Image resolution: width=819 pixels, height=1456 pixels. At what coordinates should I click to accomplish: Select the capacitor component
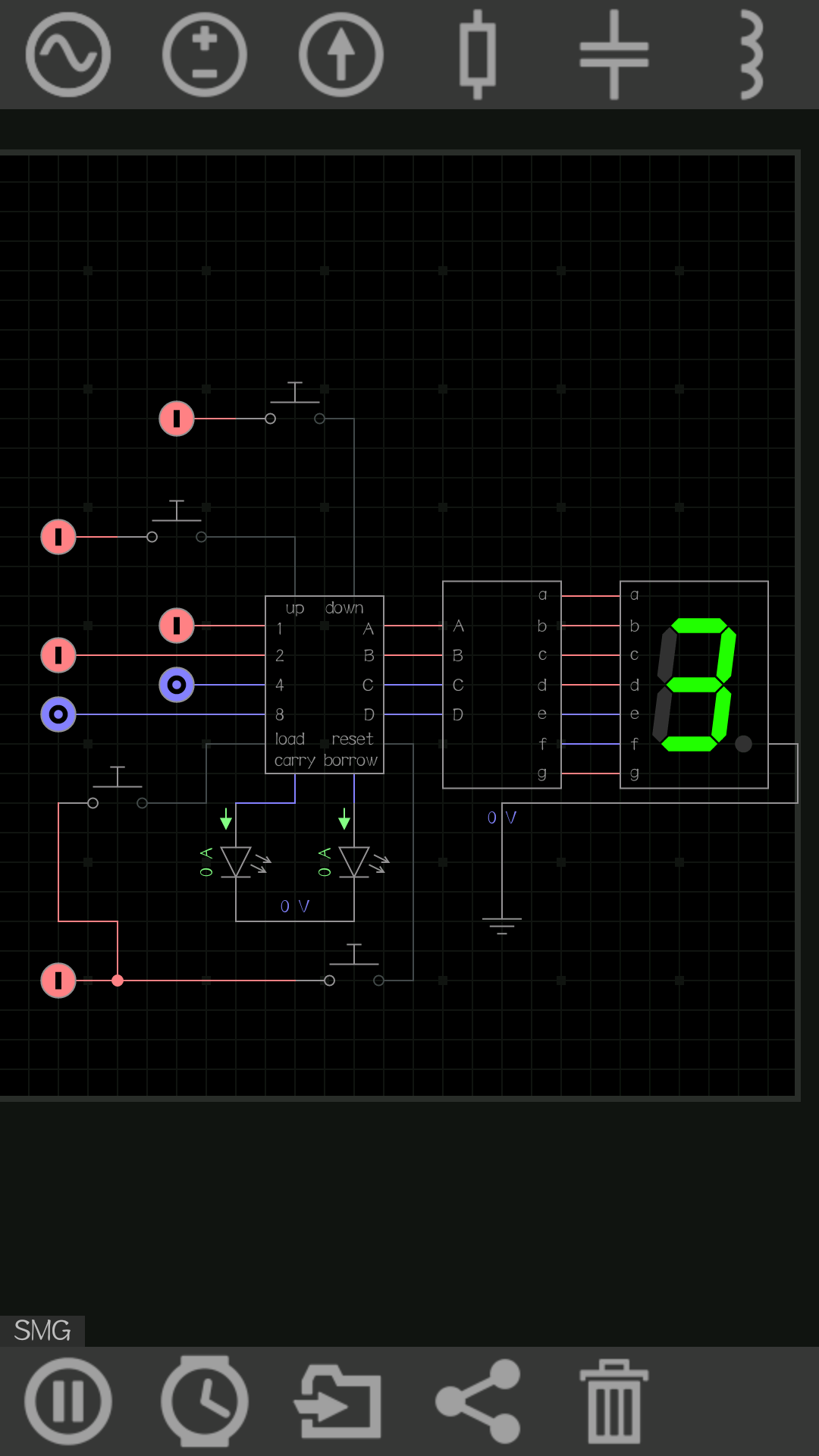(x=614, y=55)
